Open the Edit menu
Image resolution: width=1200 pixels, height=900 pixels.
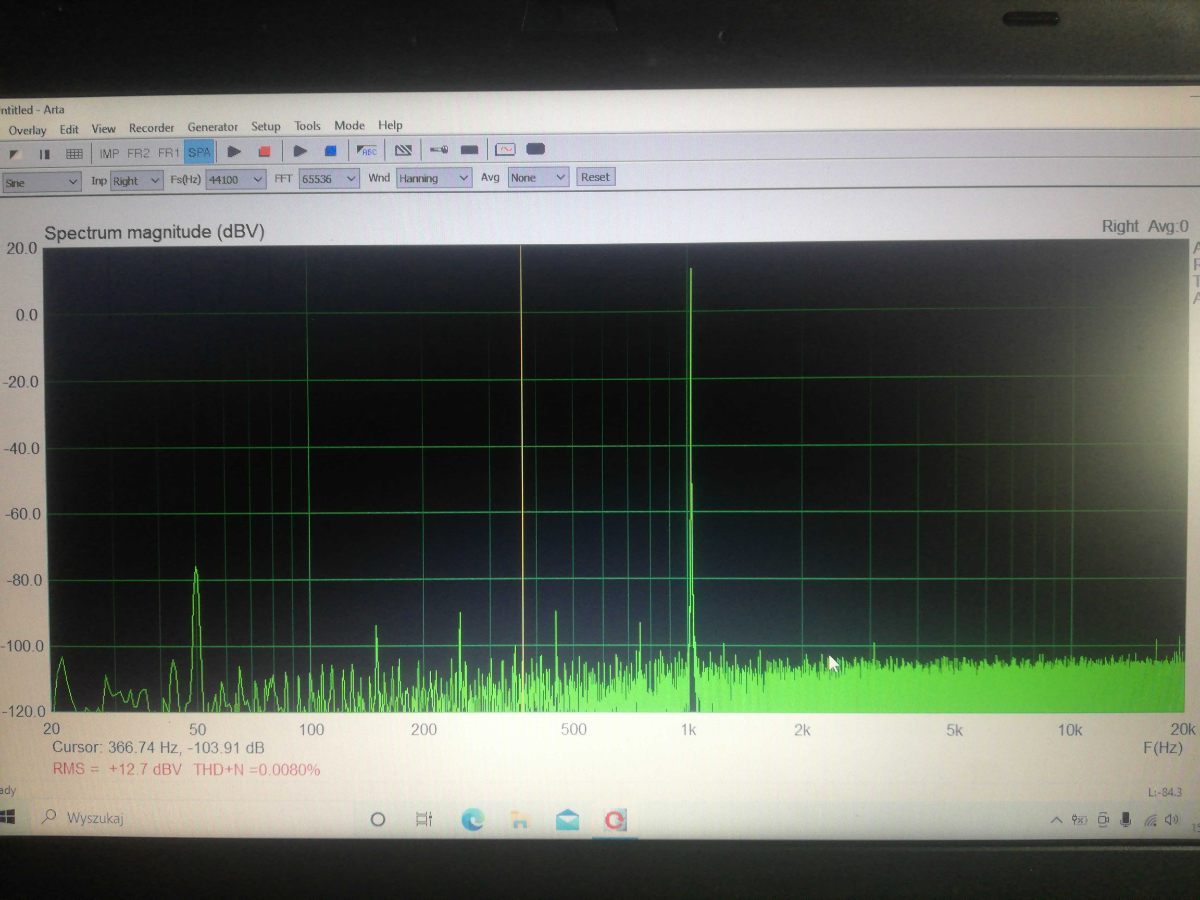(69, 129)
